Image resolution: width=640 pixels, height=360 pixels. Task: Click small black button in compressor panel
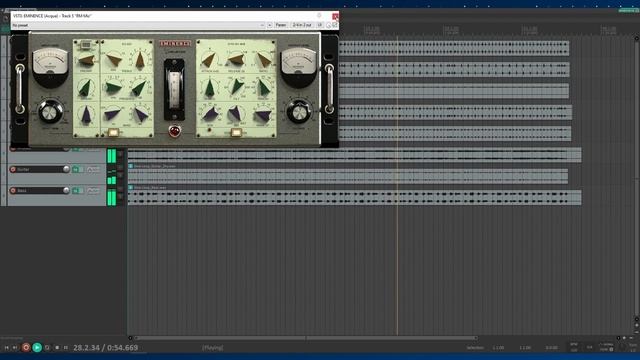click(209, 130)
